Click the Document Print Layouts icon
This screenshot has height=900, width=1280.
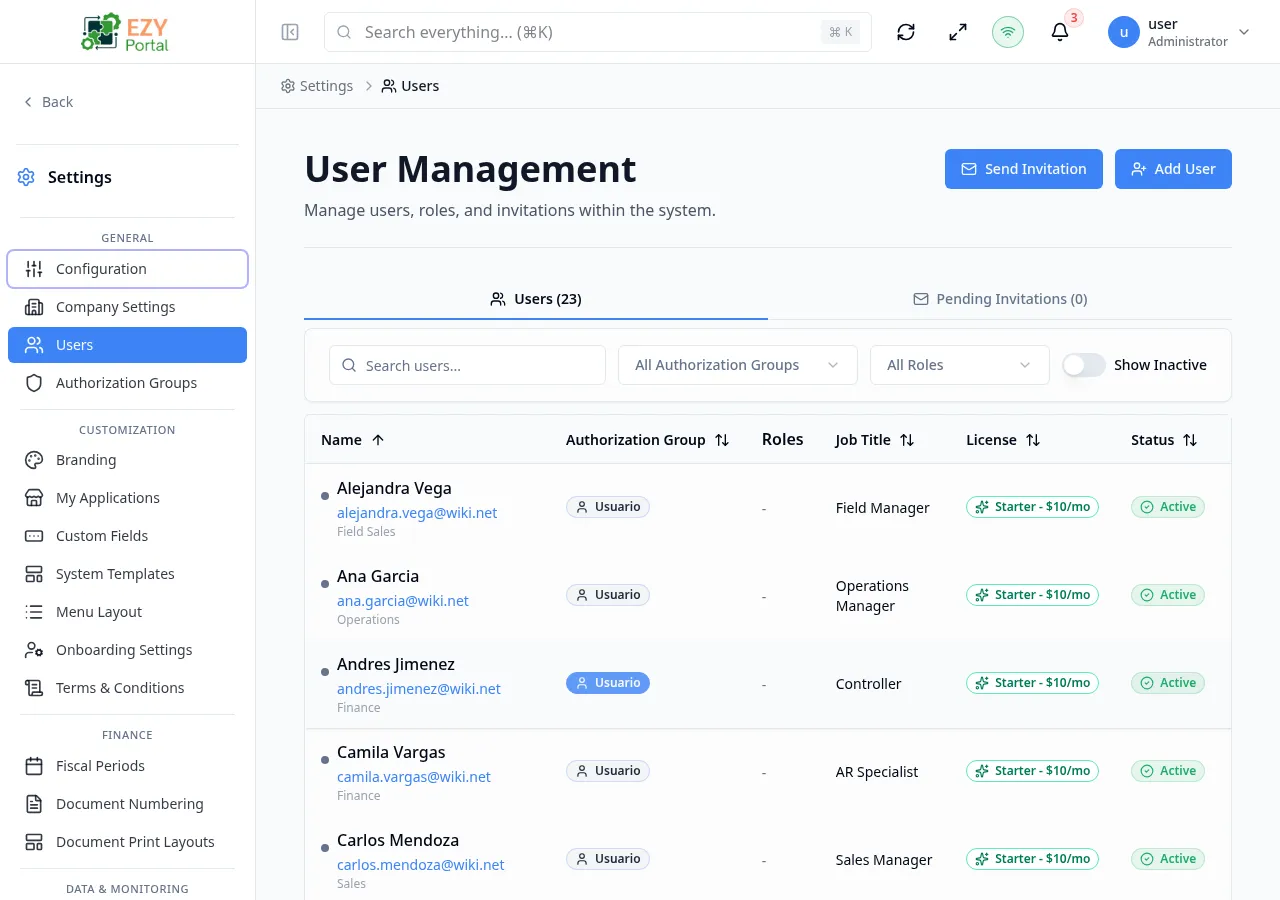coord(34,842)
